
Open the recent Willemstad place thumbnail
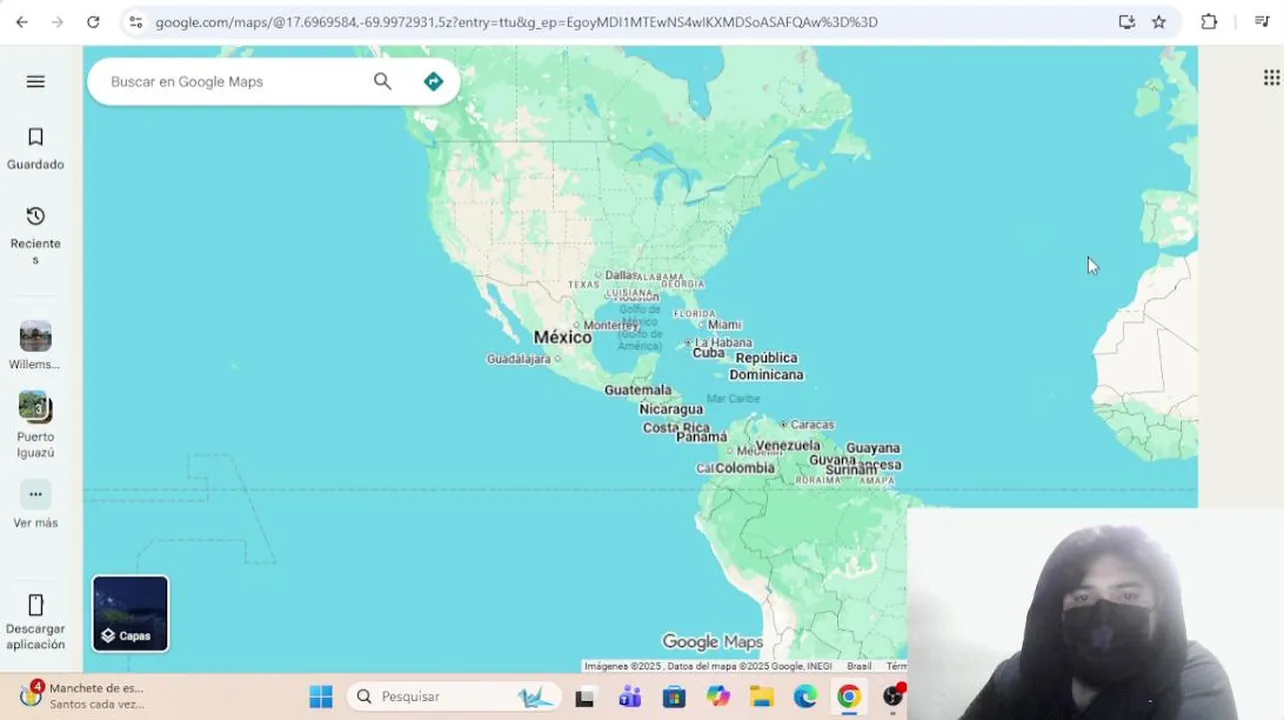[35, 336]
